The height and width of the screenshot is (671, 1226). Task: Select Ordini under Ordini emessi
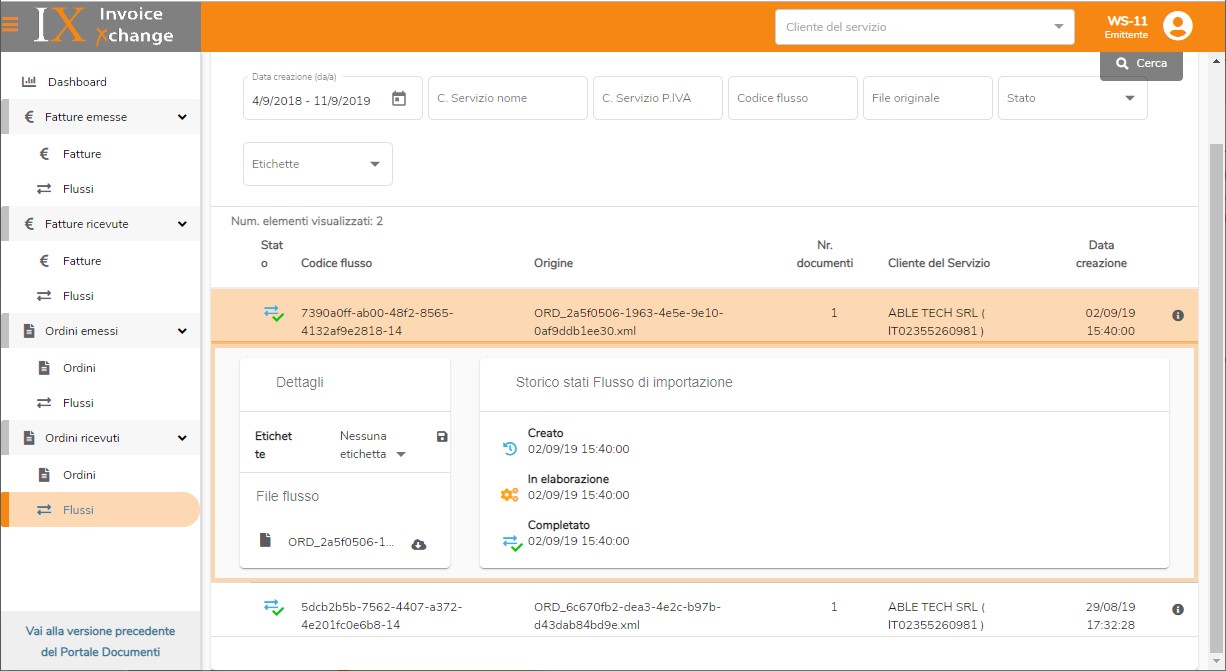point(79,368)
